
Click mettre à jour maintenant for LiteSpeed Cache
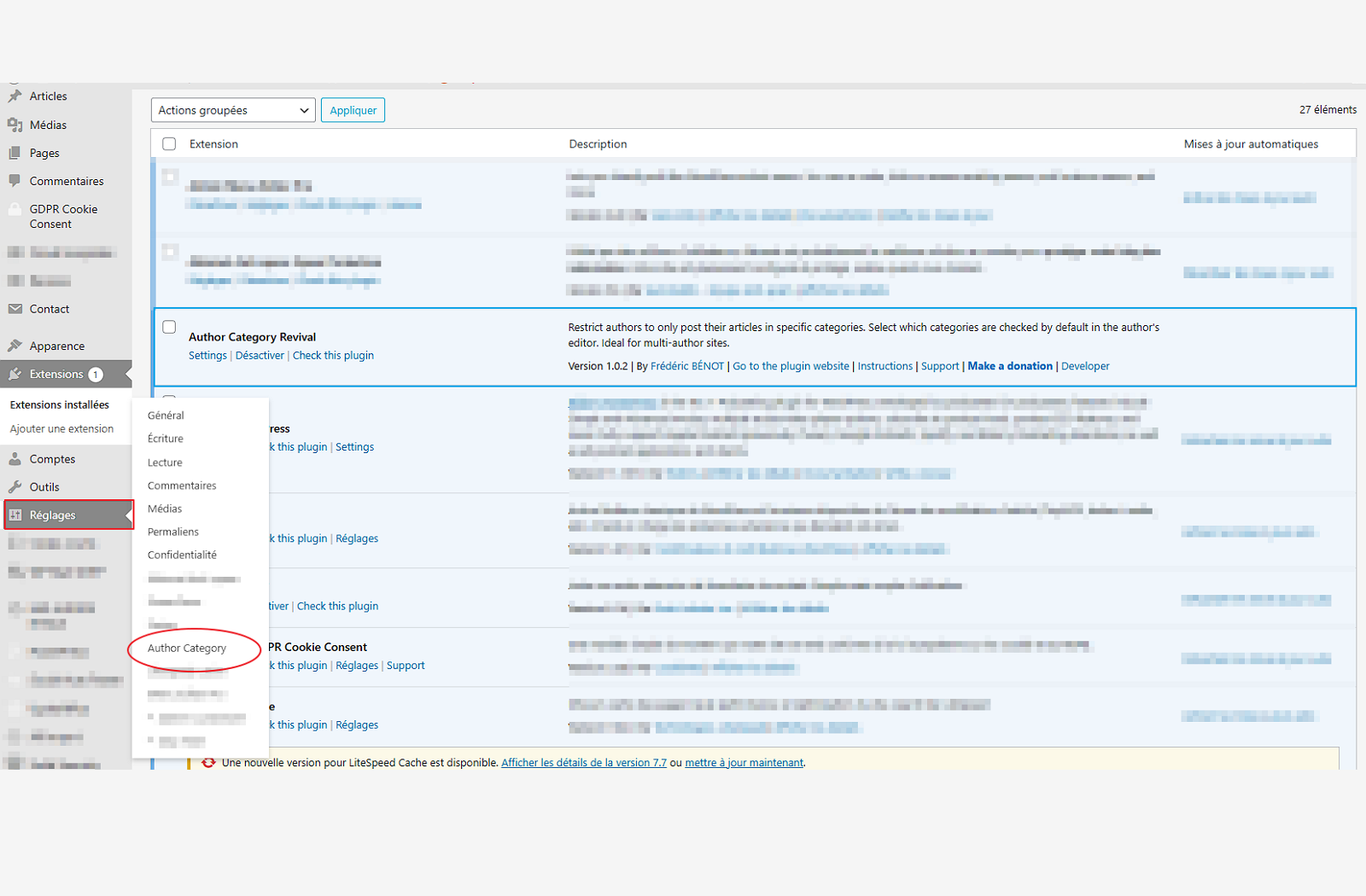(744, 762)
